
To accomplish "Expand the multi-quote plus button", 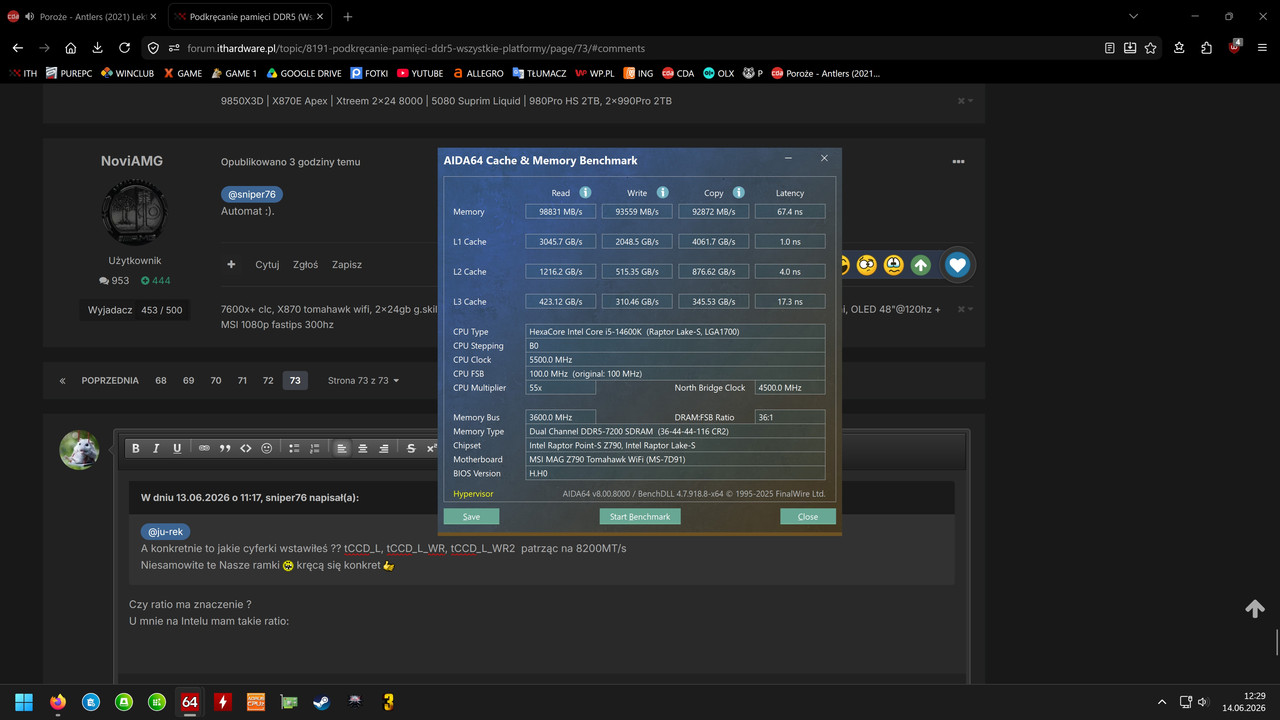I will click(x=232, y=265).
